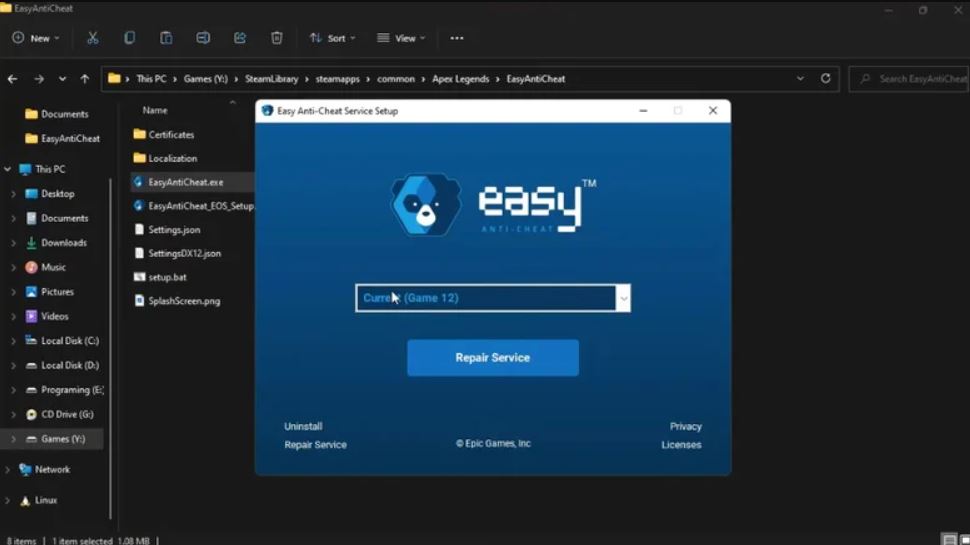This screenshot has width=970, height=545.
Task: Expand the Network tree node
Action: coord(7,470)
